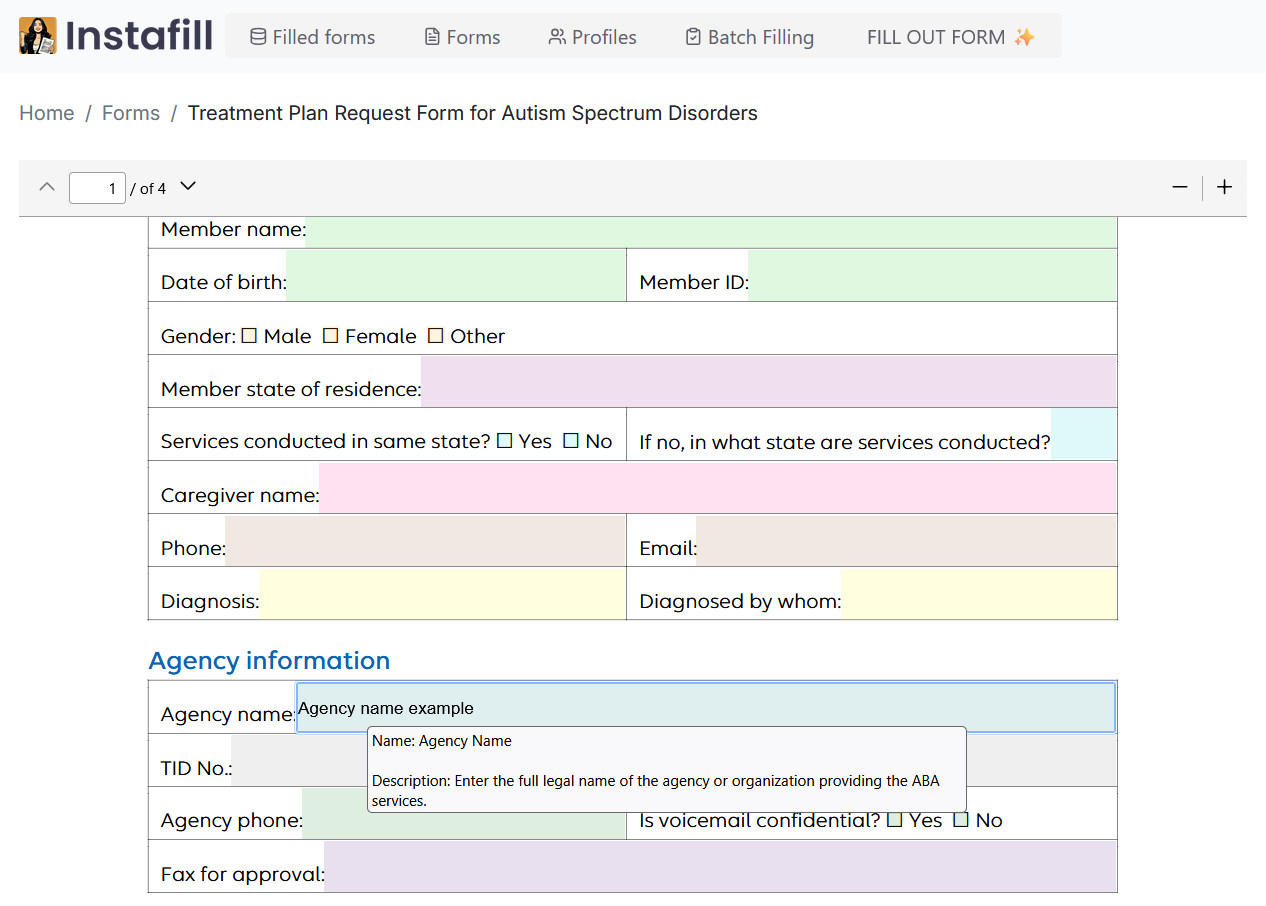Open the Batch Filling section
Screen dimensions: 1266x906
(x=749, y=36)
